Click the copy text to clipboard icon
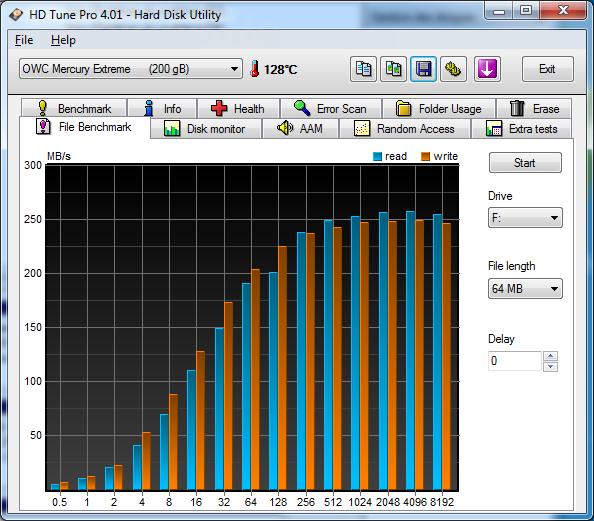This screenshot has height=521, width=594. (363, 69)
